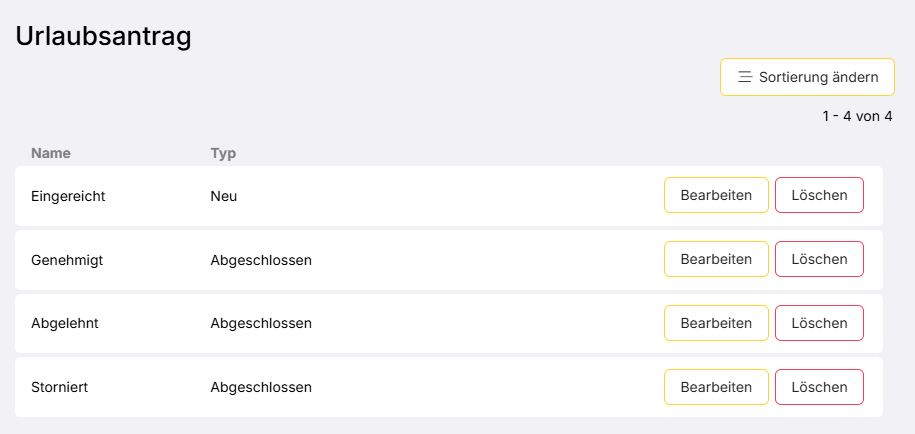Delete the Abgelehnt status entry
Image resolution: width=915 pixels, height=434 pixels.
(x=819, y=323)
